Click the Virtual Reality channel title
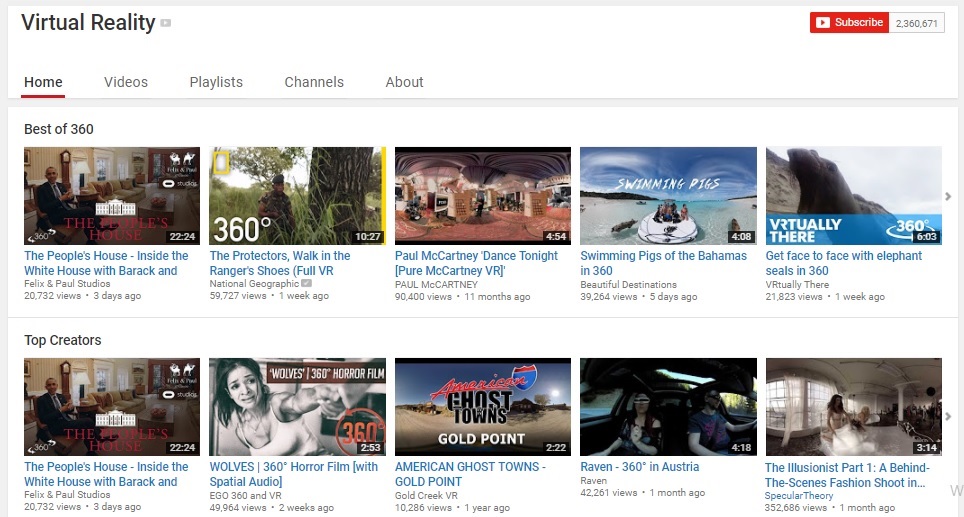The height and width of the screenshot is (517, 964). [x=88, y=22]
